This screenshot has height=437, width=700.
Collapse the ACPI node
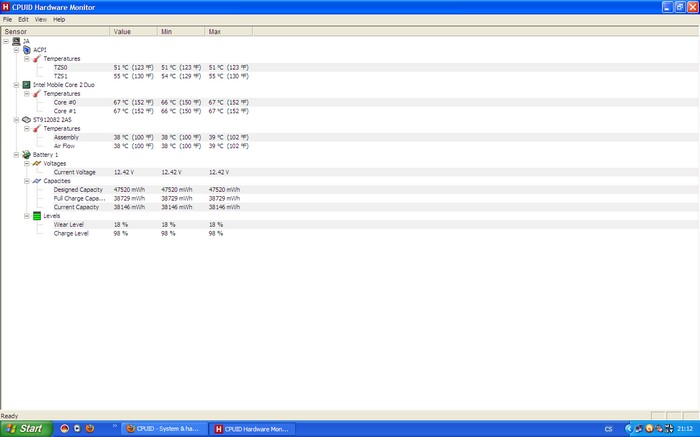point(17,50)
